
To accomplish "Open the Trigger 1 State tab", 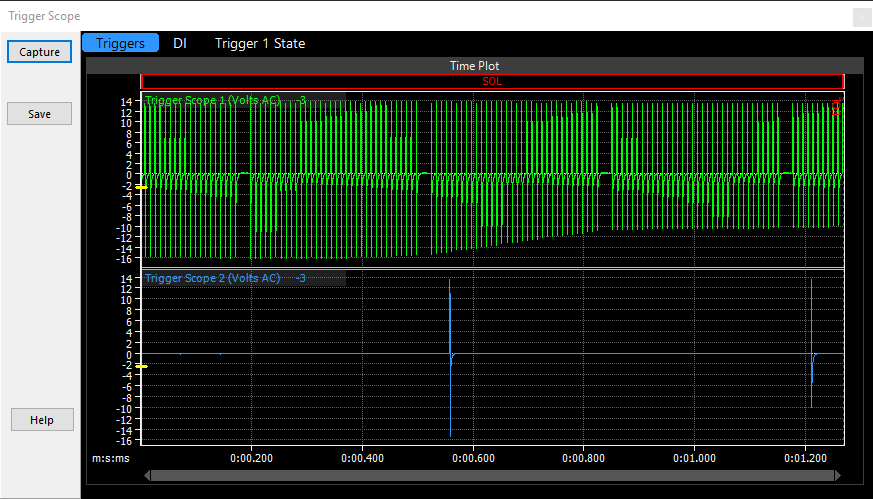I will point(260,43).
